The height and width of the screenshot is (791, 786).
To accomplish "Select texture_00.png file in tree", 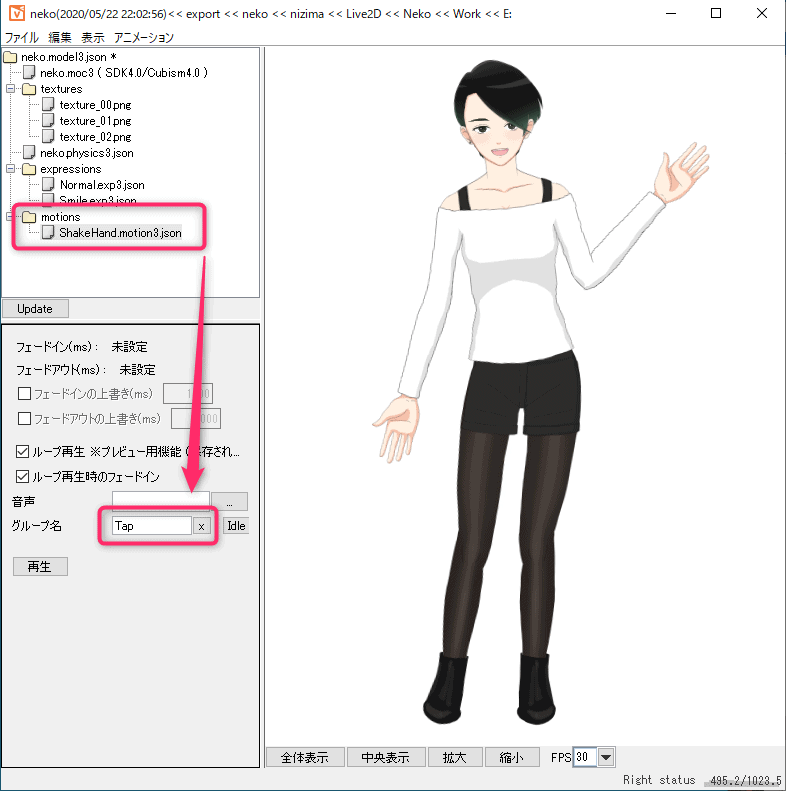I will [x=95, y=105].
